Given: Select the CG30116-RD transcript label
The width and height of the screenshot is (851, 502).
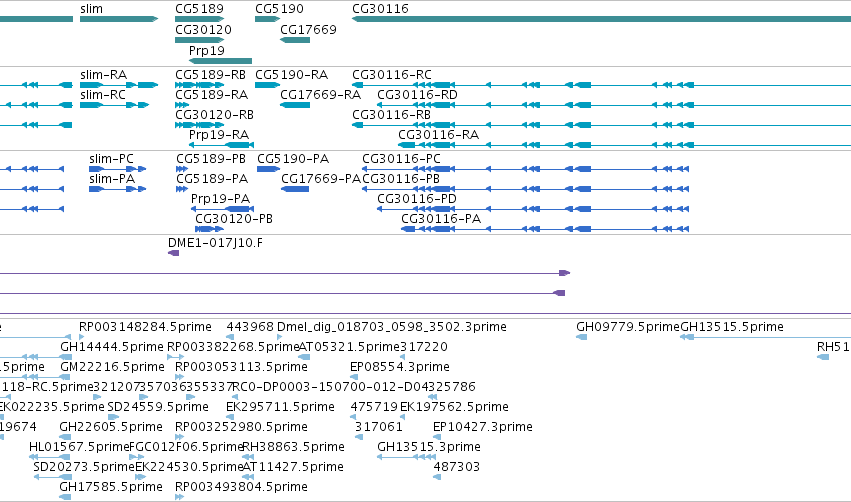Looking at the screenshot, I should [x=417, y=94].
